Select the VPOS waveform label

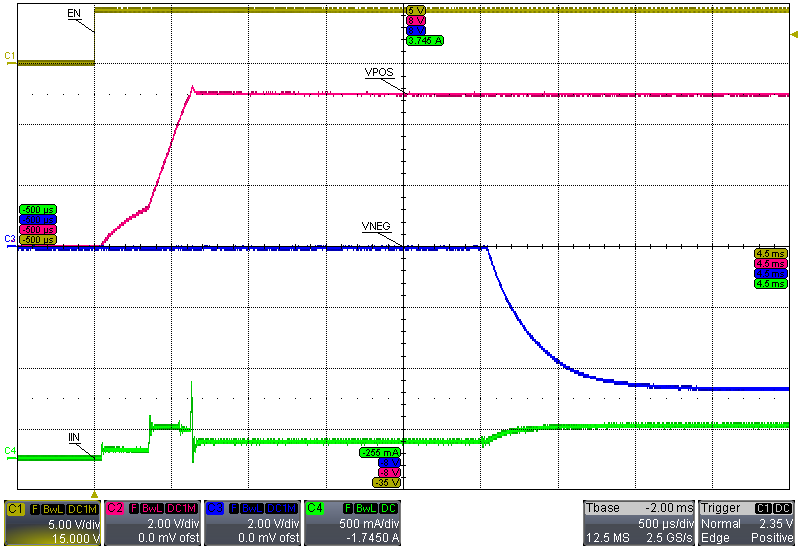click(x=379, y=75)
